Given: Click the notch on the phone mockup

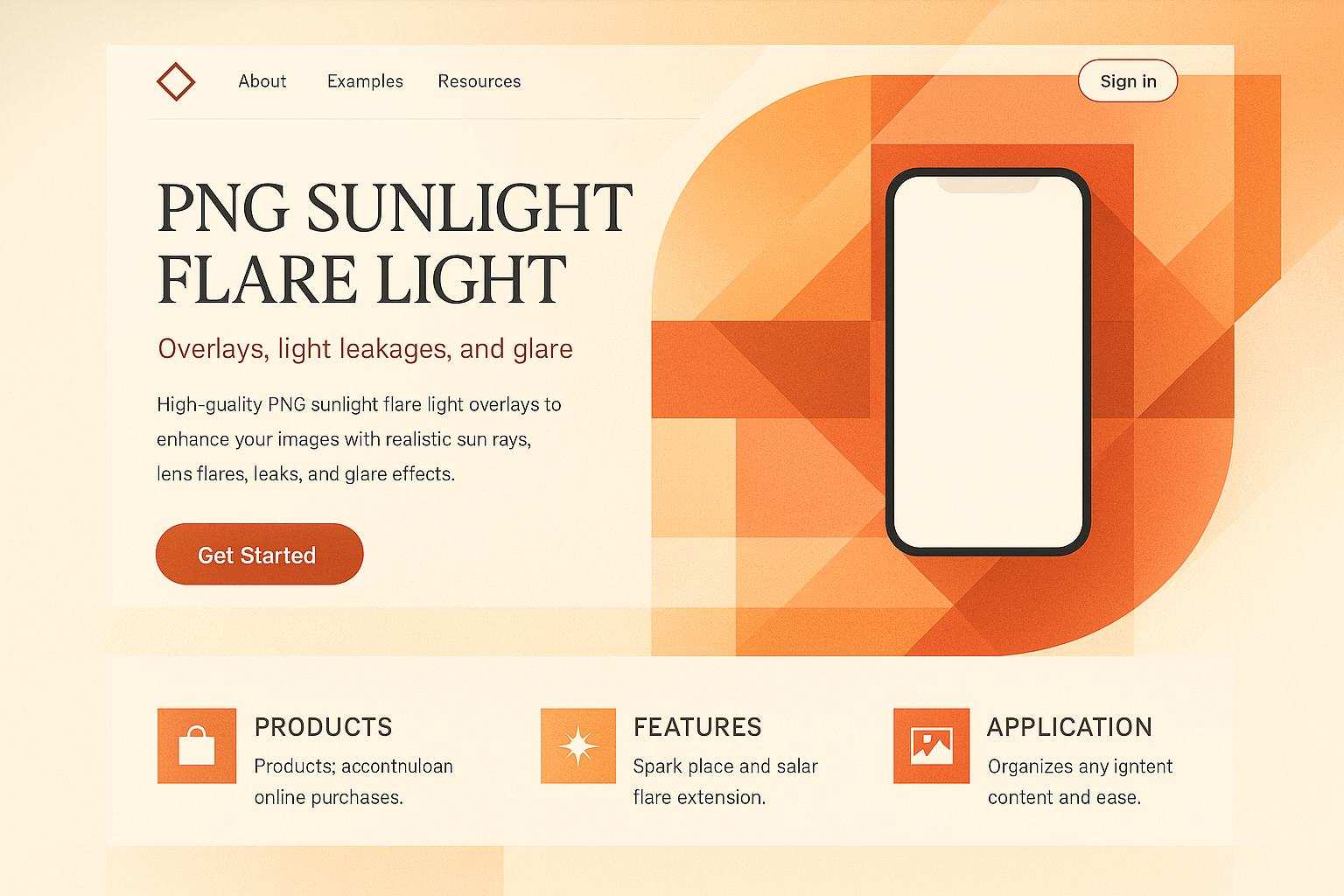Looking at the screenshot, I should coord(987,184).
